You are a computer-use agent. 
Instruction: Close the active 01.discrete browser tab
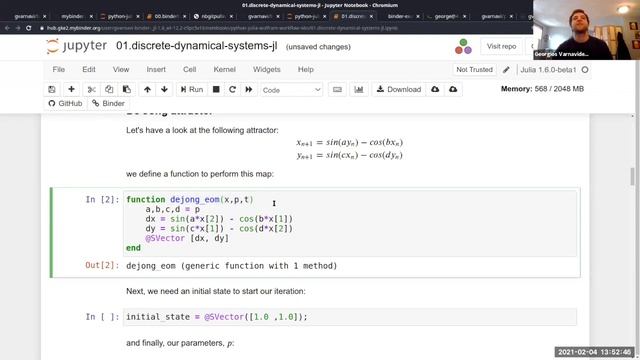coord(371,16)
